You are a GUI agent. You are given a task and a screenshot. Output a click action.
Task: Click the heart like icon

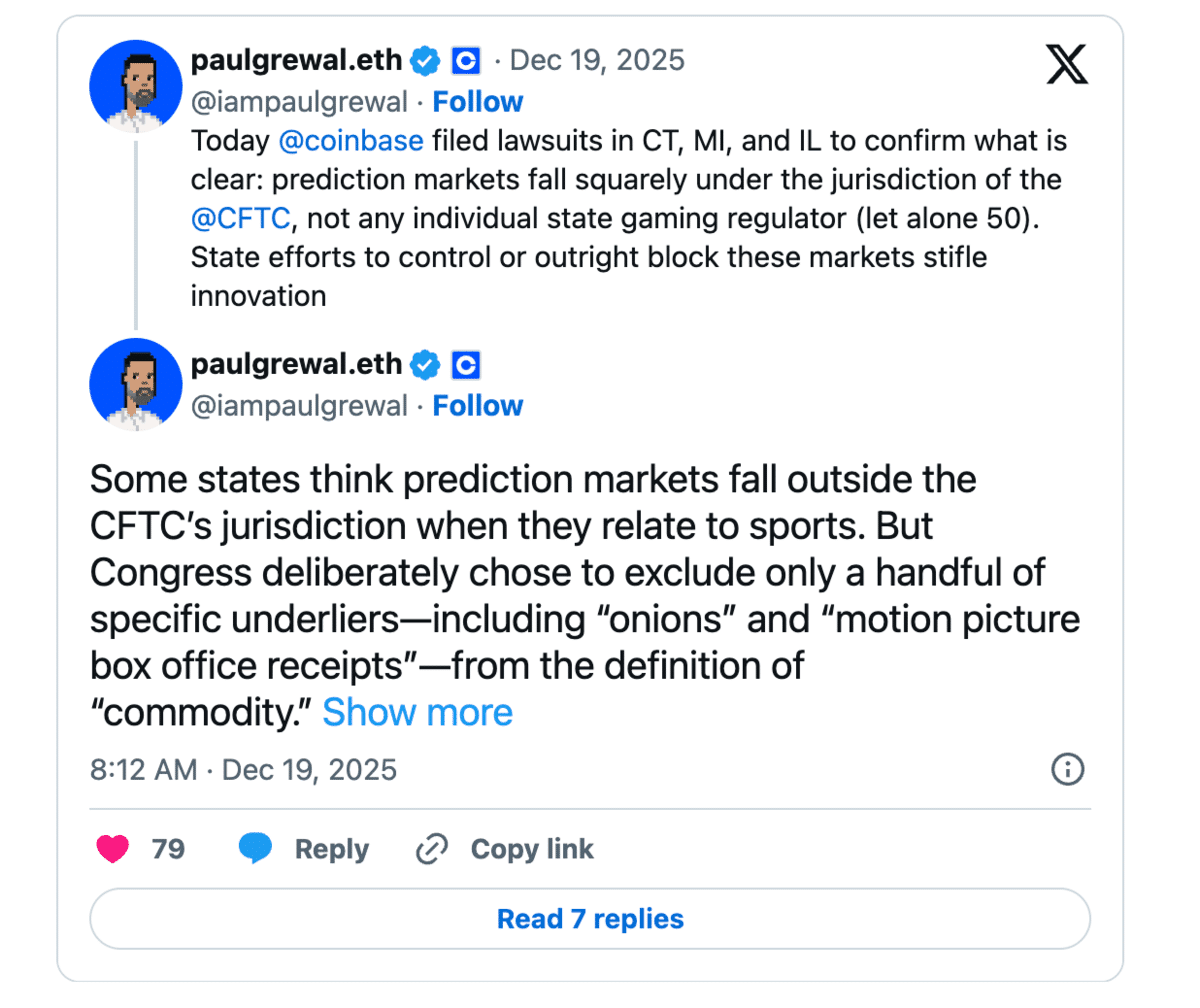(x=113, y=850)
